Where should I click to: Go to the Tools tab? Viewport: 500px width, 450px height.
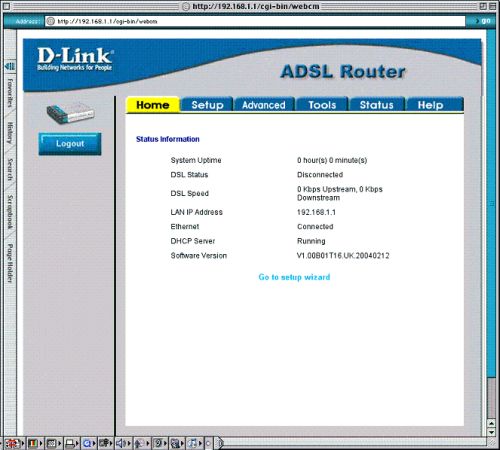[322, 105]
